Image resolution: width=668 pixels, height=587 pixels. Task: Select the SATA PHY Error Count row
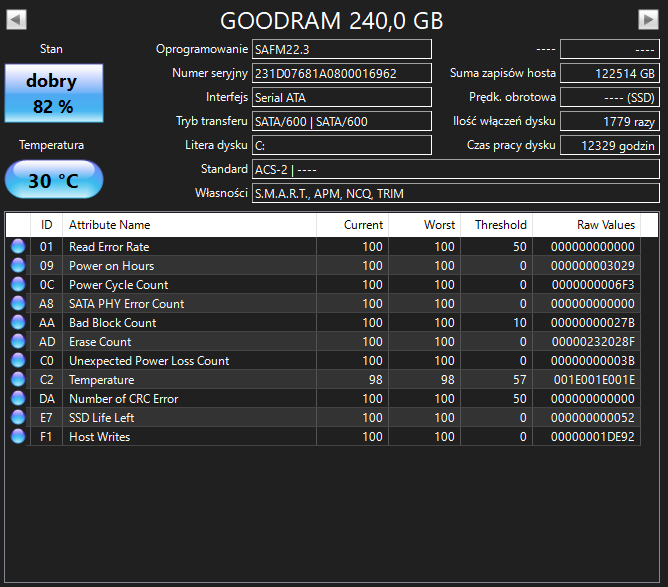point(323,303)
